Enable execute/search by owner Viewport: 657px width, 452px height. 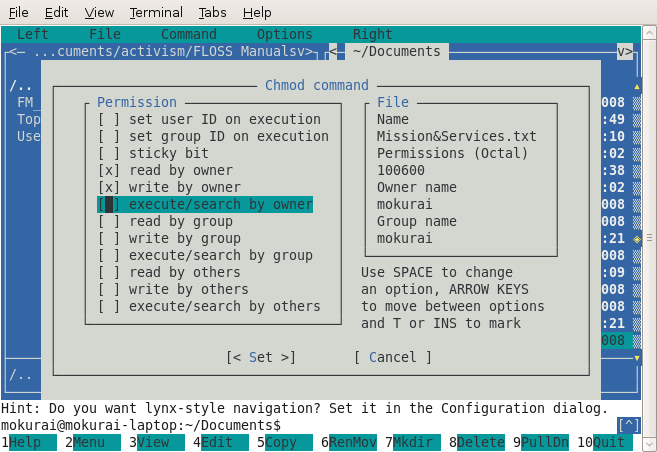click(205, 204)
